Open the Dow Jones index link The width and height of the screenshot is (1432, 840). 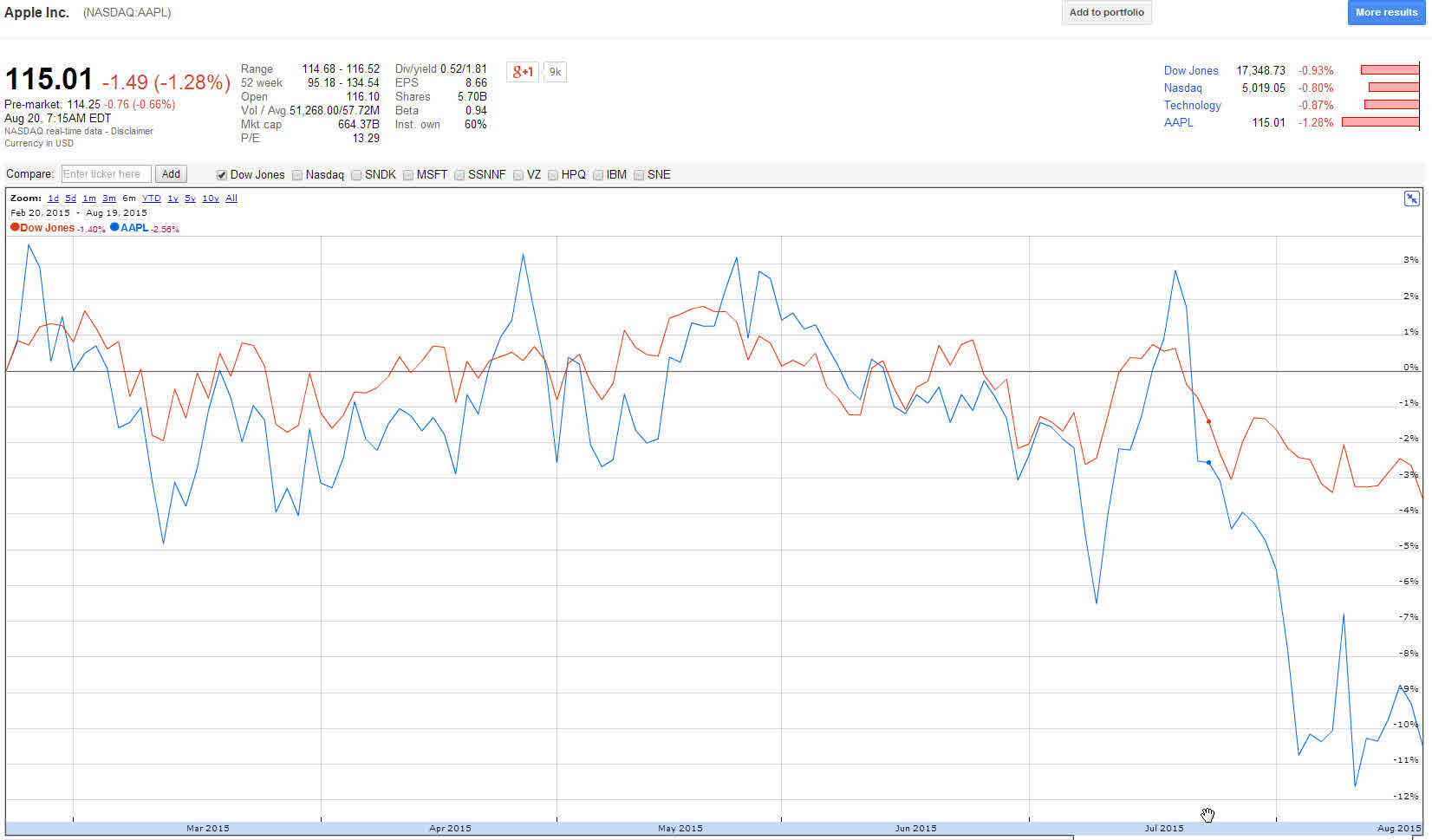pyautogui.click(x=1191, y=71)
